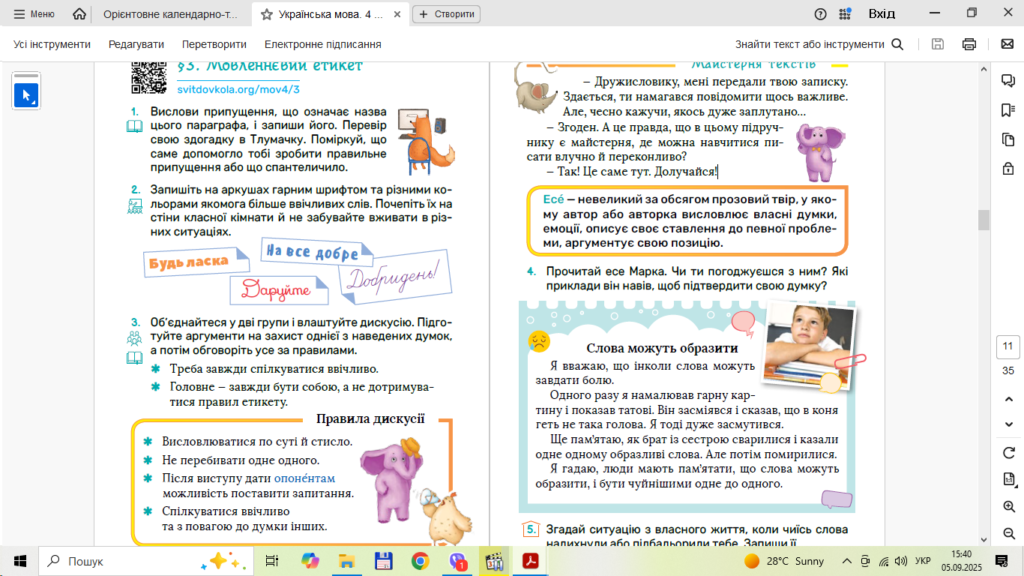Open the Меню hamburger menu
This screenshot has height=576, width=1024.
coord(34,14)
